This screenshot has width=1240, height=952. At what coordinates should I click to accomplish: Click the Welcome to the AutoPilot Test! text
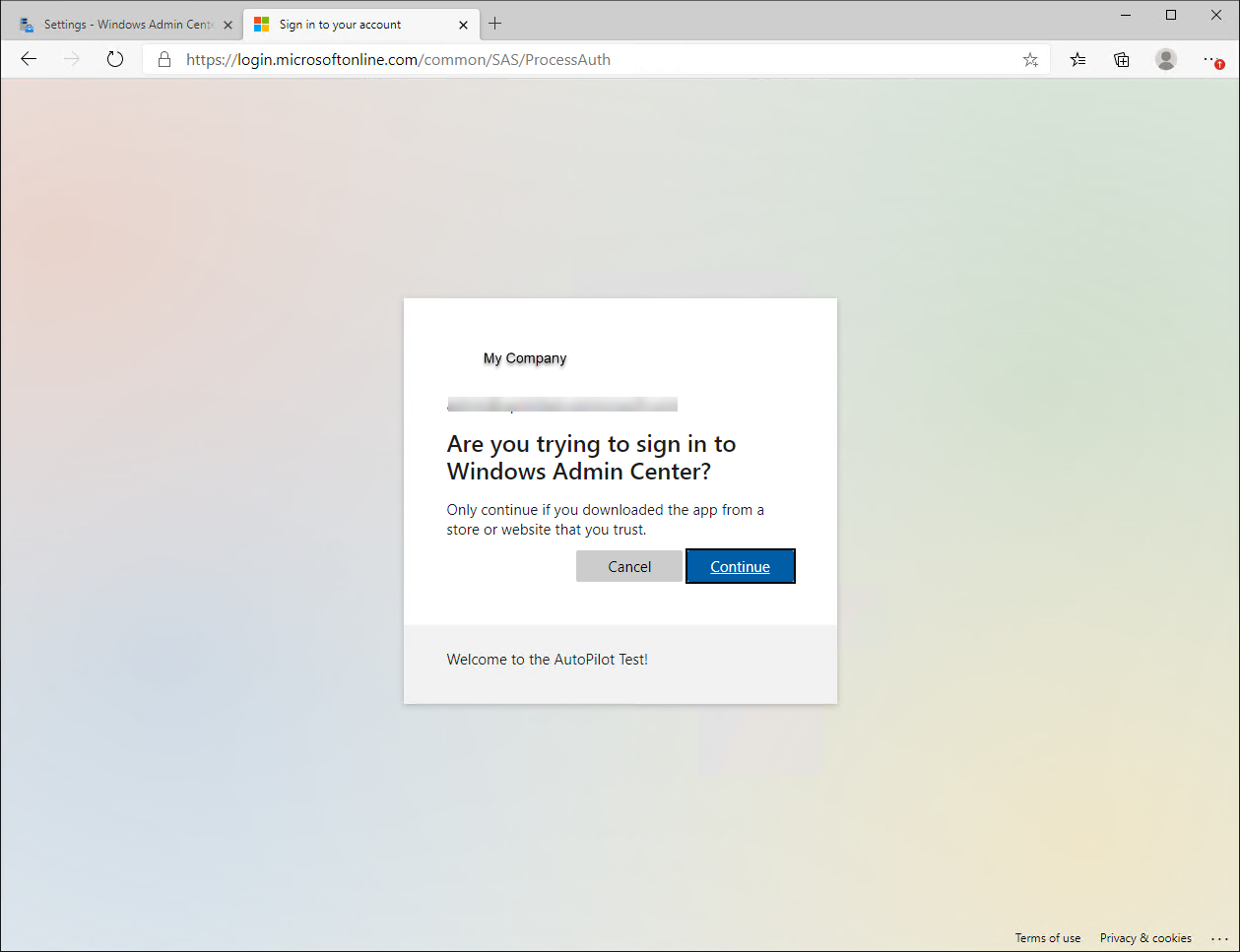click(x=548, y=660)
